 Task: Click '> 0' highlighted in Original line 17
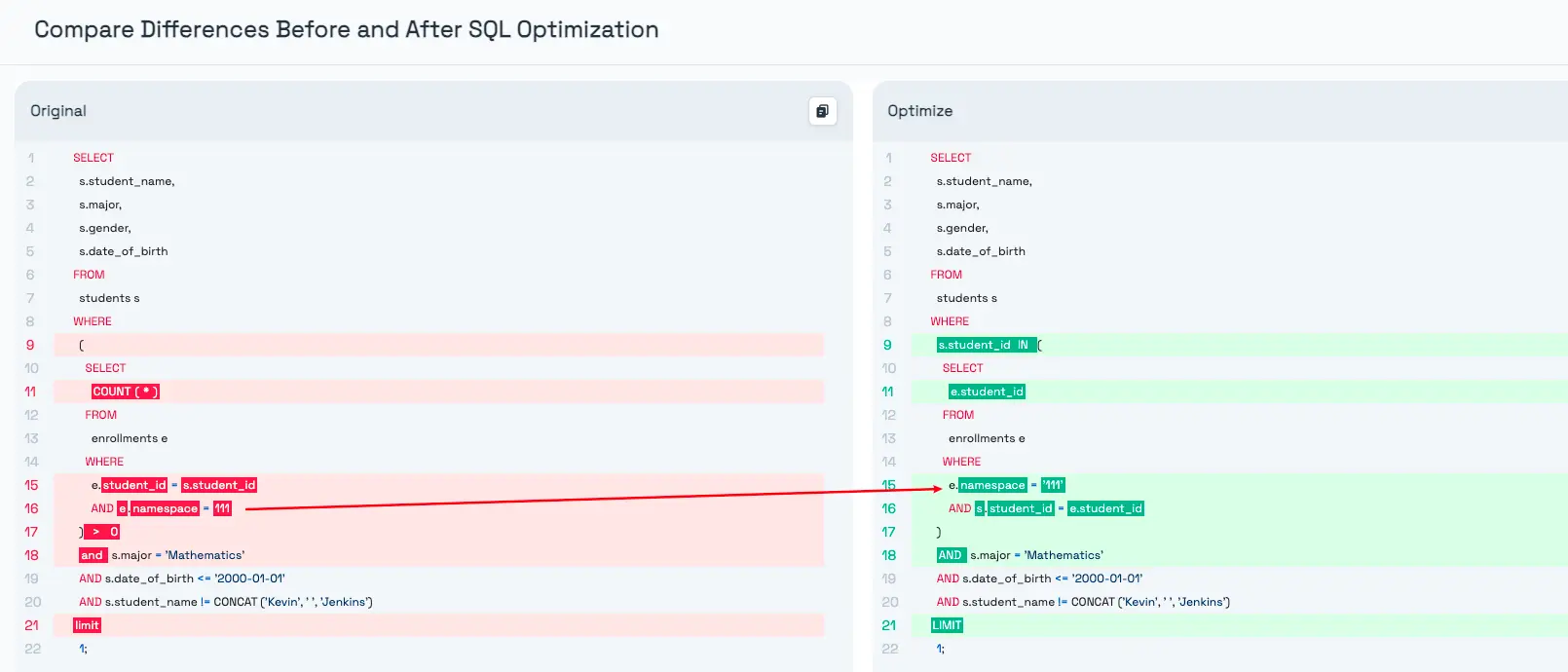point(103,532)
